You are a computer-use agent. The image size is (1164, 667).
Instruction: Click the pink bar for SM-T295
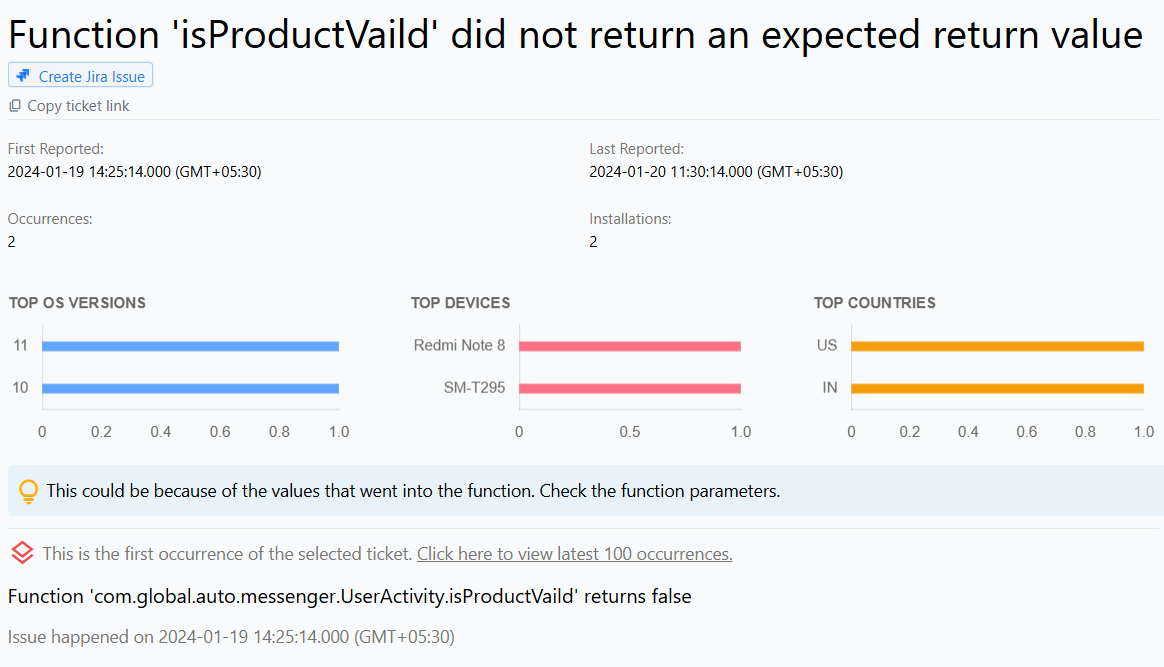click(x=630, y=387)
